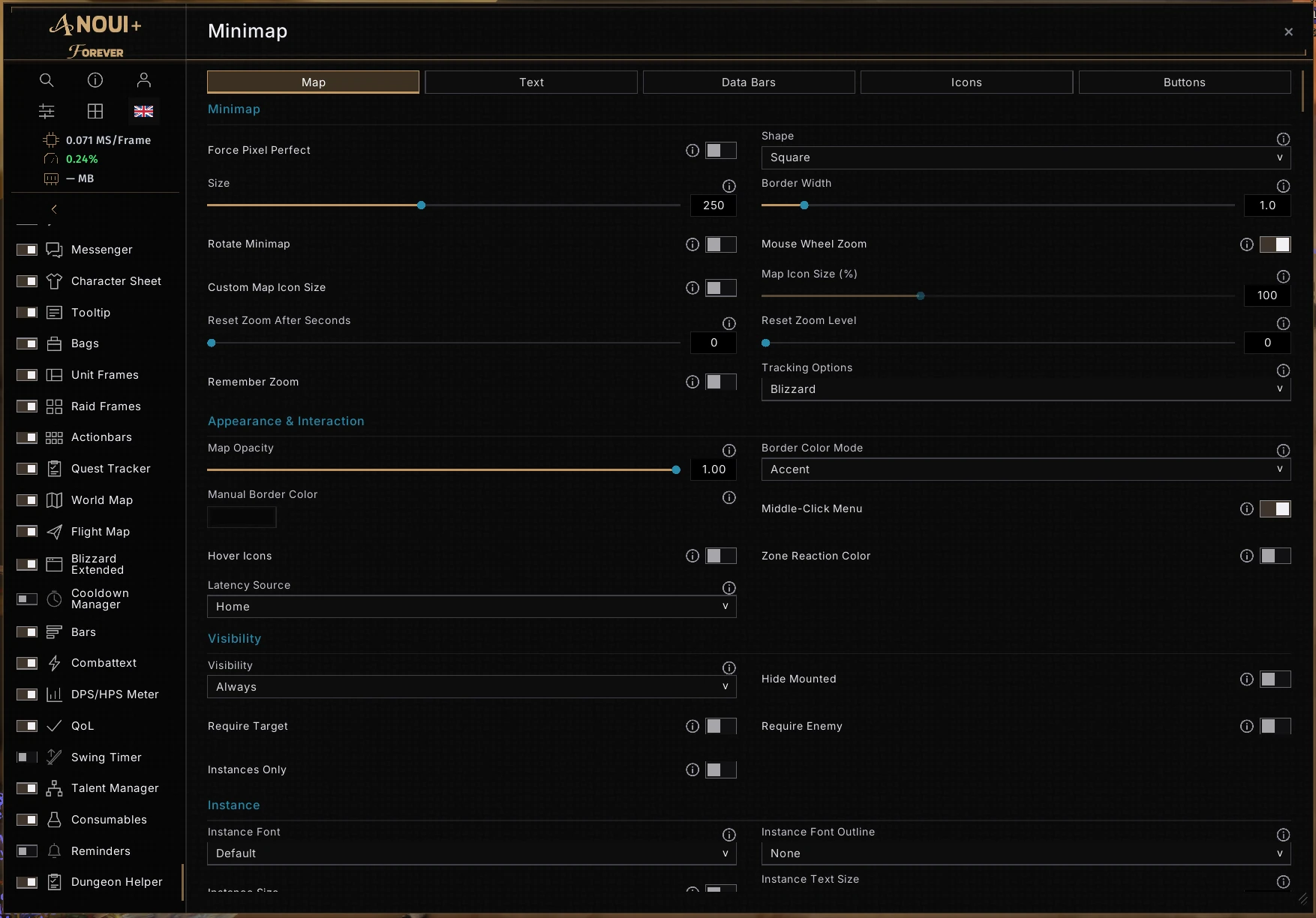Open the Shape dropdown set to Square
The width and height of the screenshot is (1316, 918).
pos(1026,158)
